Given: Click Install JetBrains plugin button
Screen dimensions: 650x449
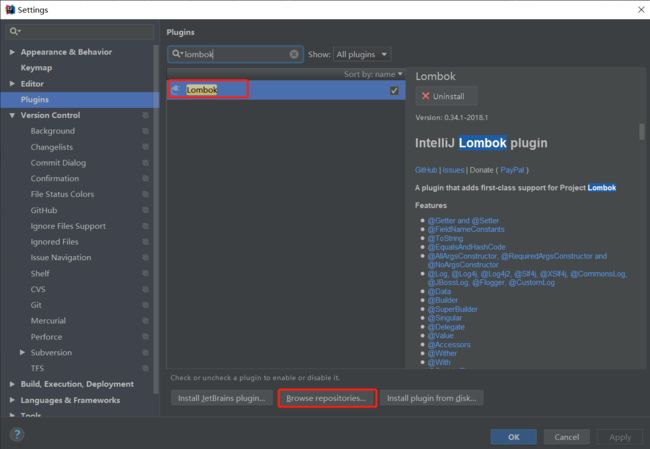Looking at the screenshot, I should [222, 398].
